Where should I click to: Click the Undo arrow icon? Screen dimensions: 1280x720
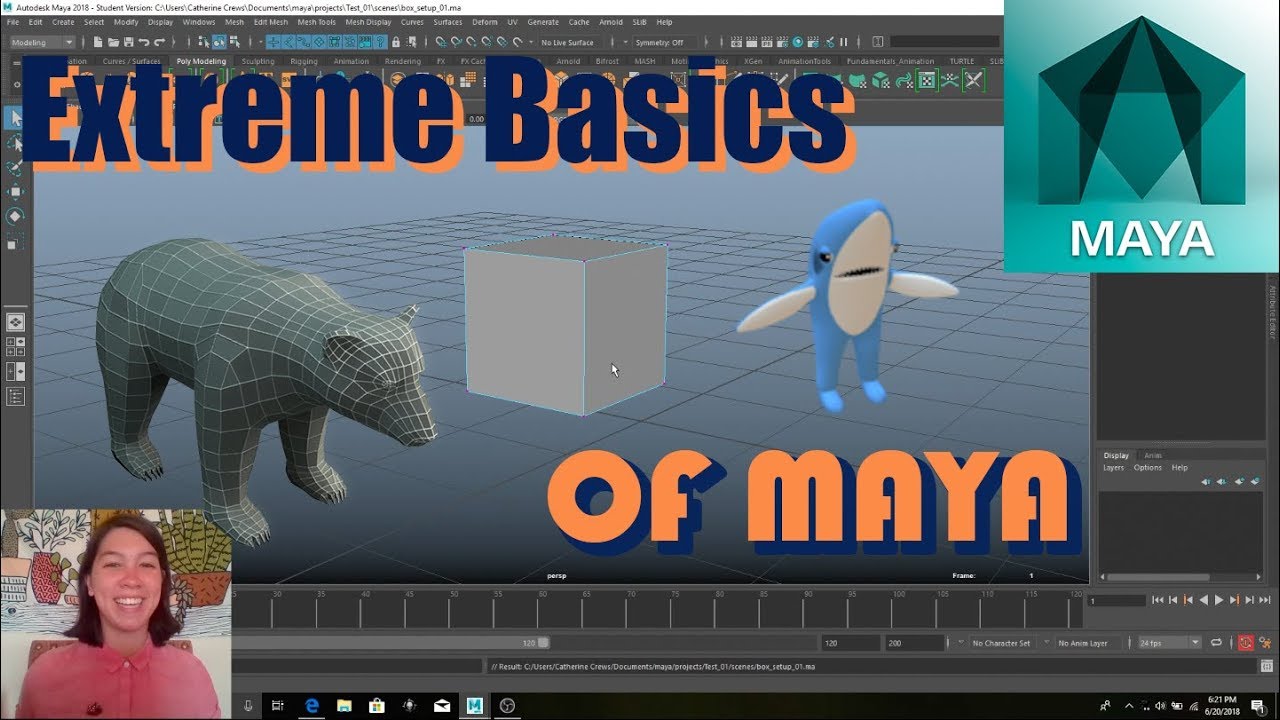coord(144,42)
